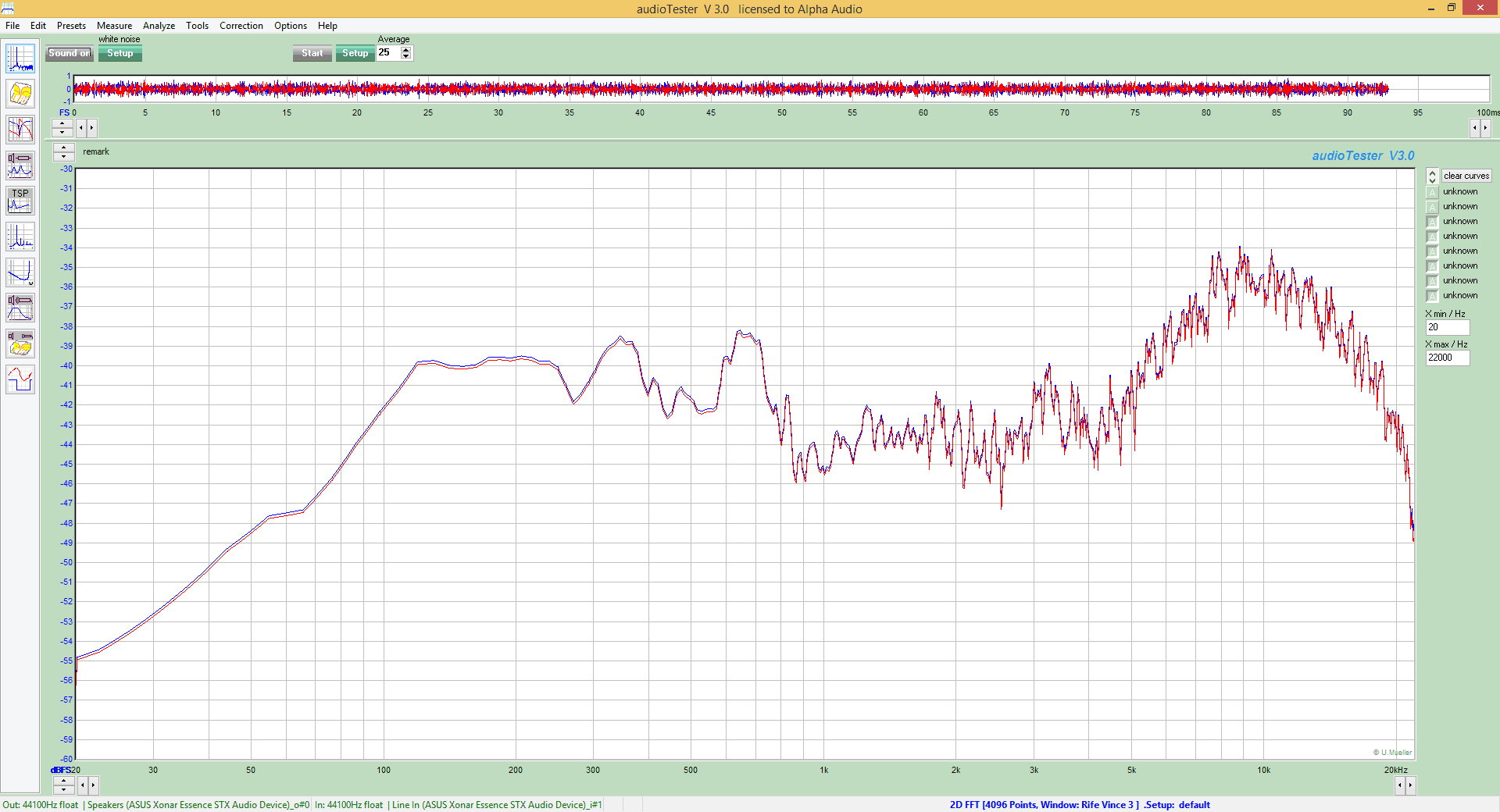
Task: Decrease the Average count with down arrow
Action: pos(405,56)
